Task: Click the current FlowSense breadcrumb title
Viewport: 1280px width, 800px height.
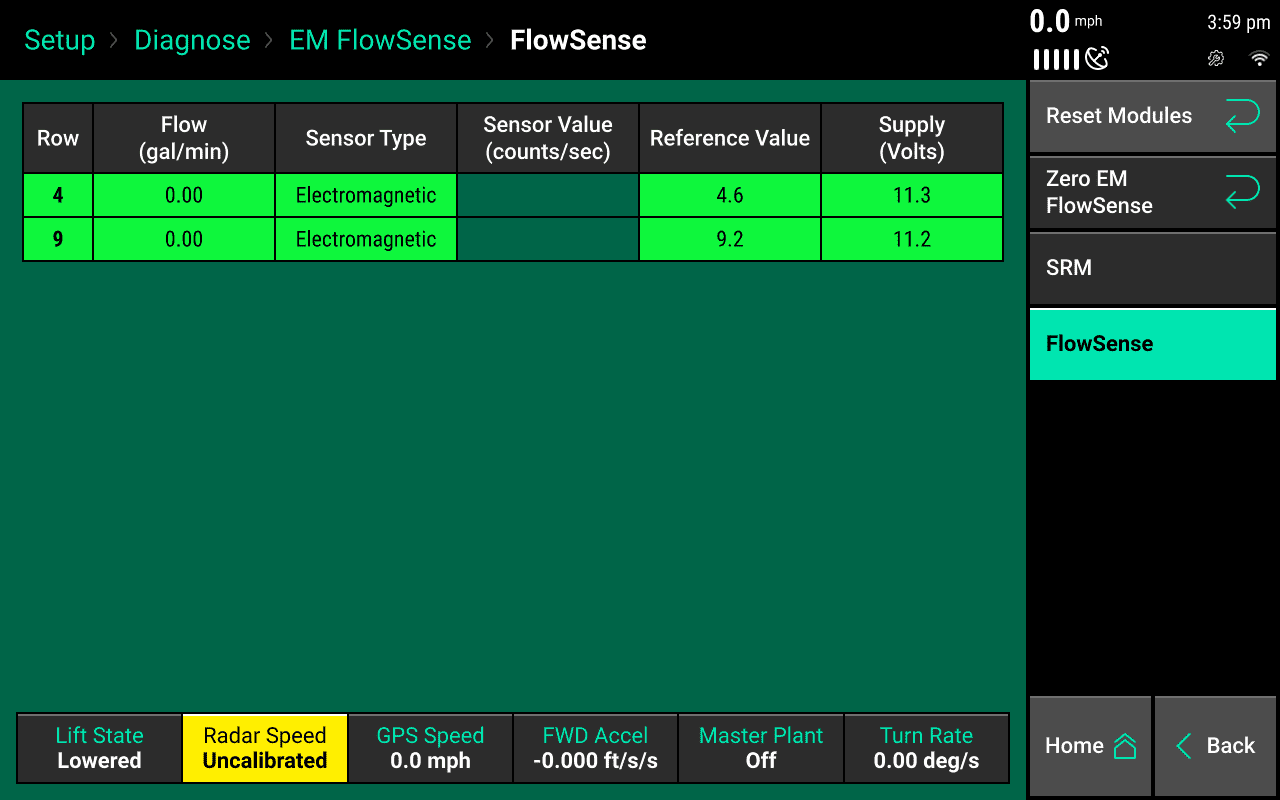Action: click(x=578, y=40)
